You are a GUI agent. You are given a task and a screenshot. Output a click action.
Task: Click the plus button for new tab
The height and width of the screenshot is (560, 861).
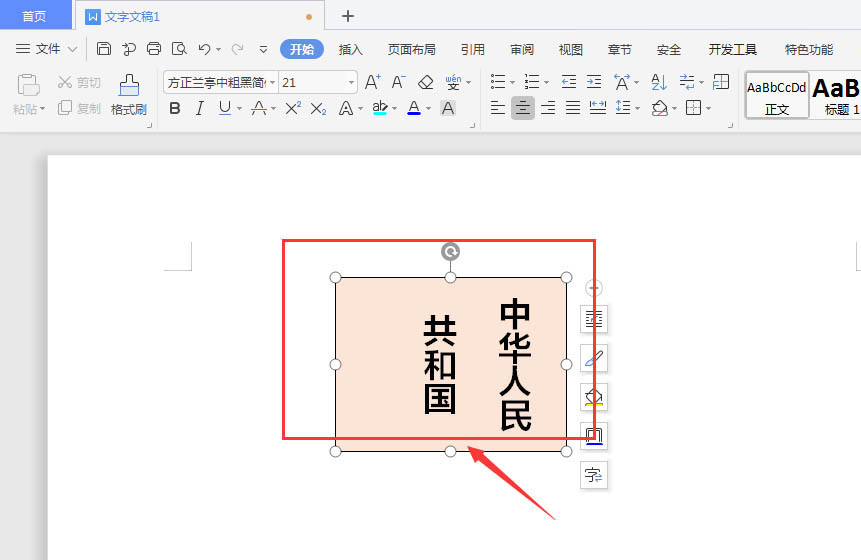(x=348, y=16)
